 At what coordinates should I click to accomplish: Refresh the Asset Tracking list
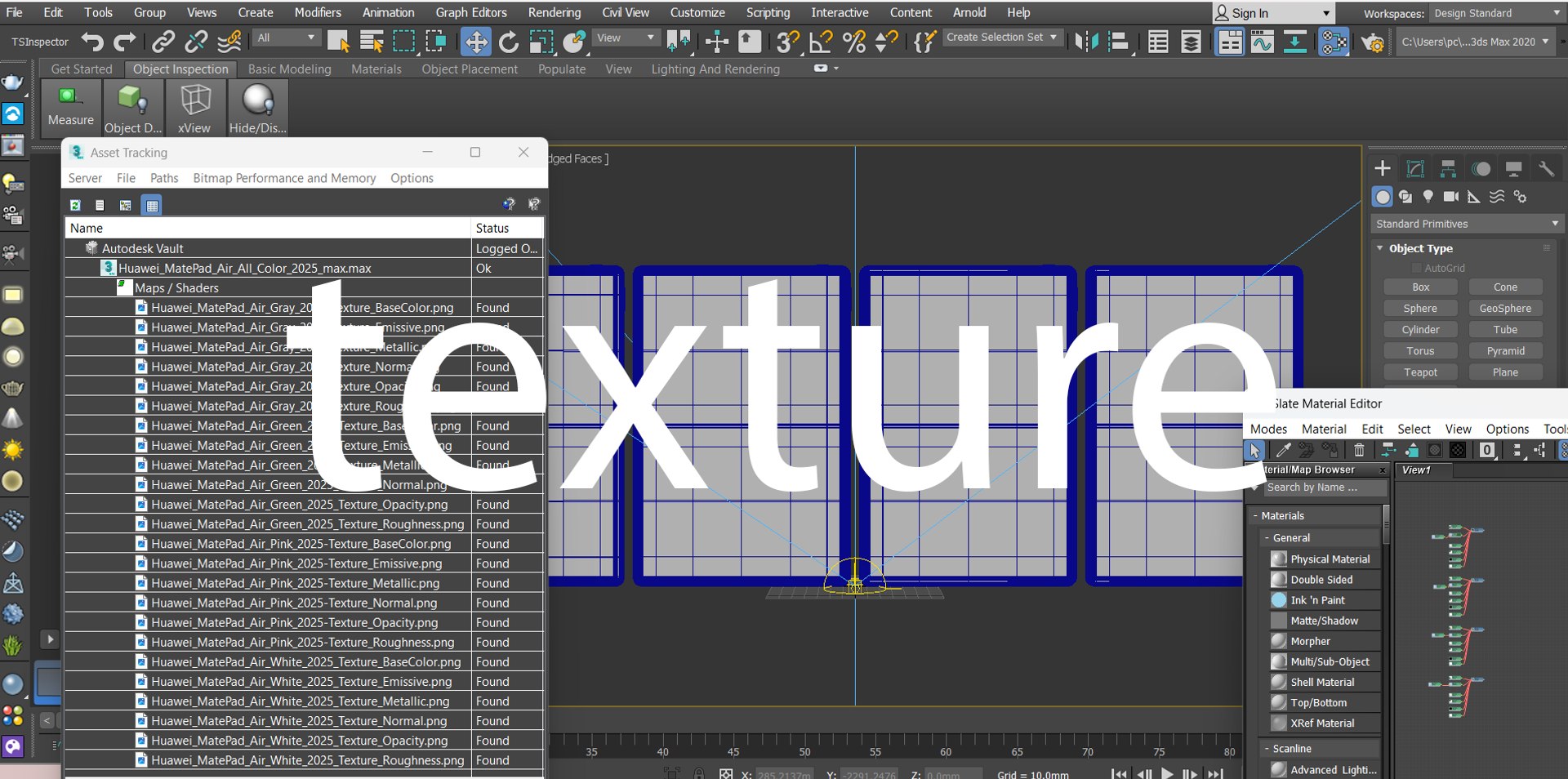(75, 205)
